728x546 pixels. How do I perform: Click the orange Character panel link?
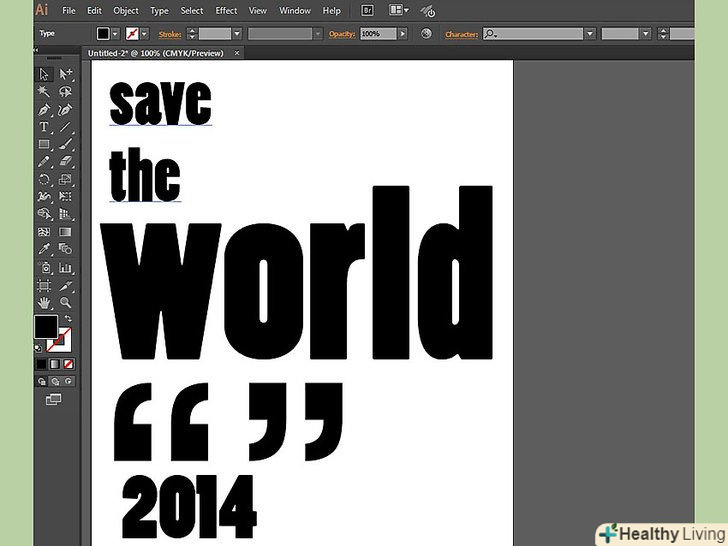[x=461, y=34]
